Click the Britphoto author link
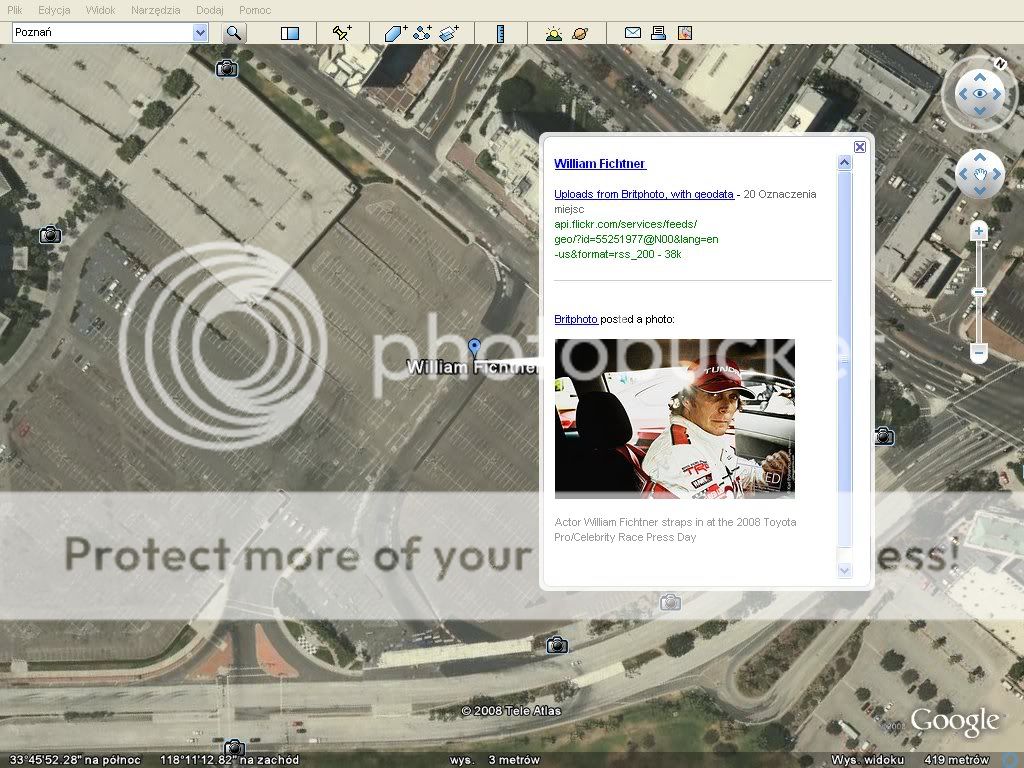1024x768 pixels. (x=576, y=319)
